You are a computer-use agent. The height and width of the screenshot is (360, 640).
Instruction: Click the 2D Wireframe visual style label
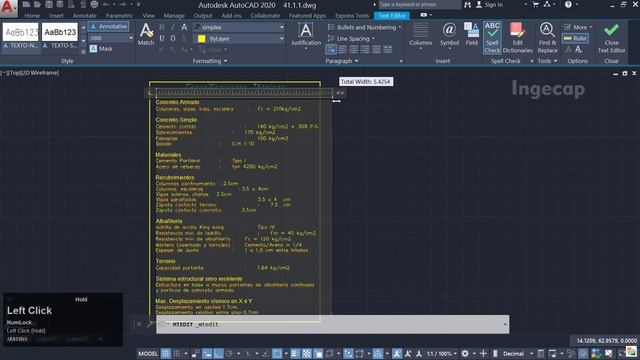tap(40, 73)
